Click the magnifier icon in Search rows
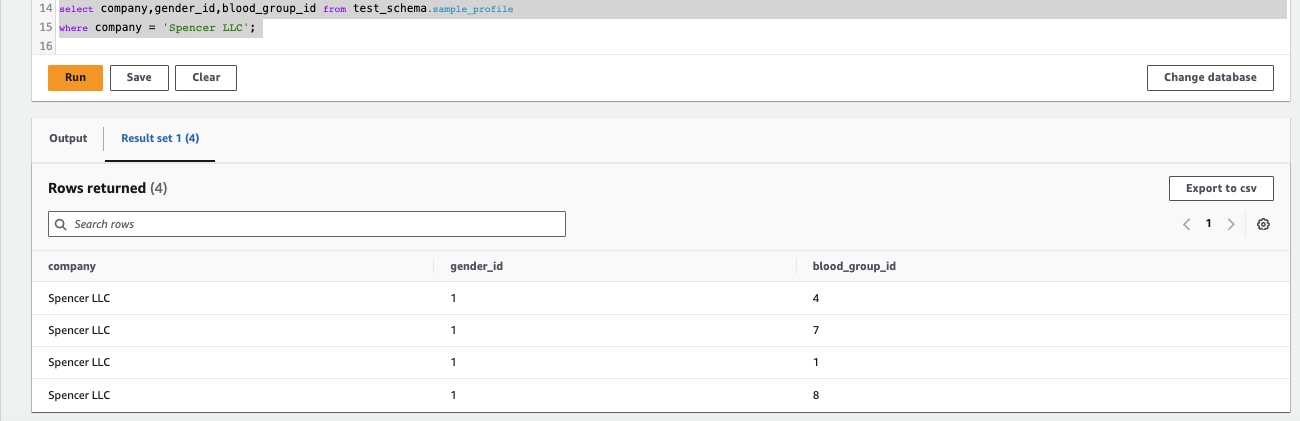 [x=62, y=225]
